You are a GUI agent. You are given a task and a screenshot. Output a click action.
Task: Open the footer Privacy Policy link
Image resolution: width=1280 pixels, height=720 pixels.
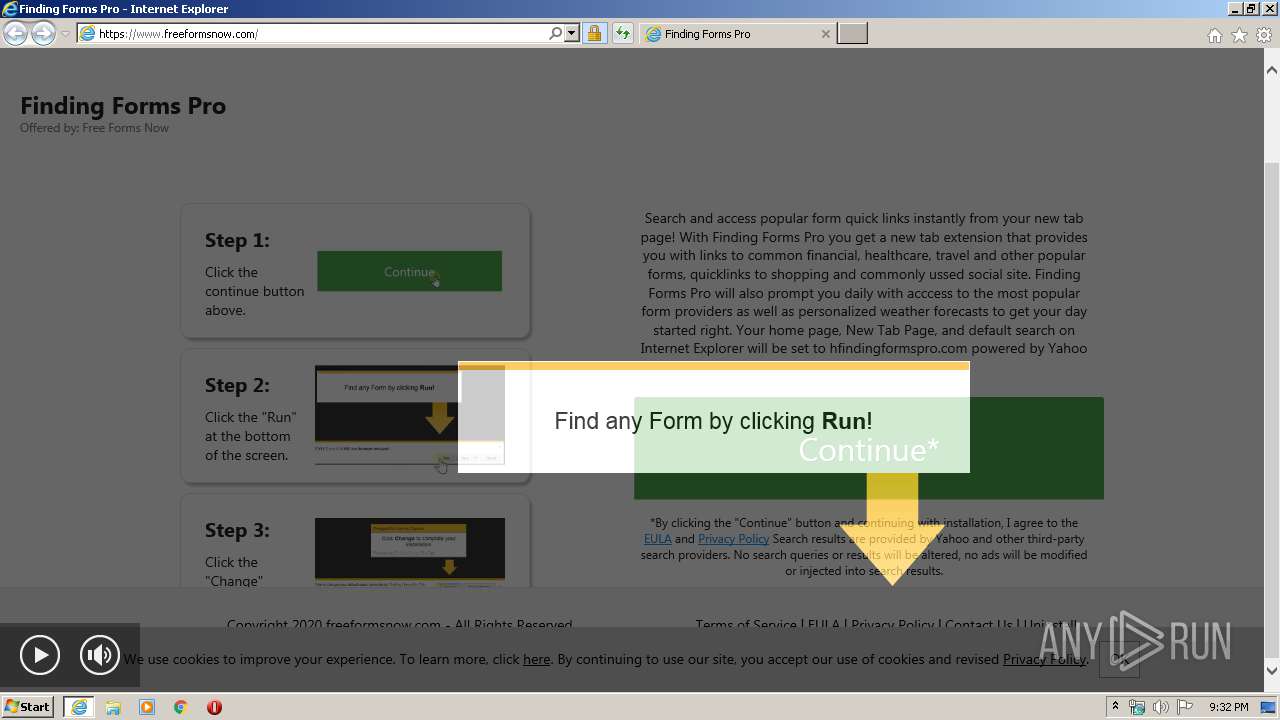pos(892,625)
